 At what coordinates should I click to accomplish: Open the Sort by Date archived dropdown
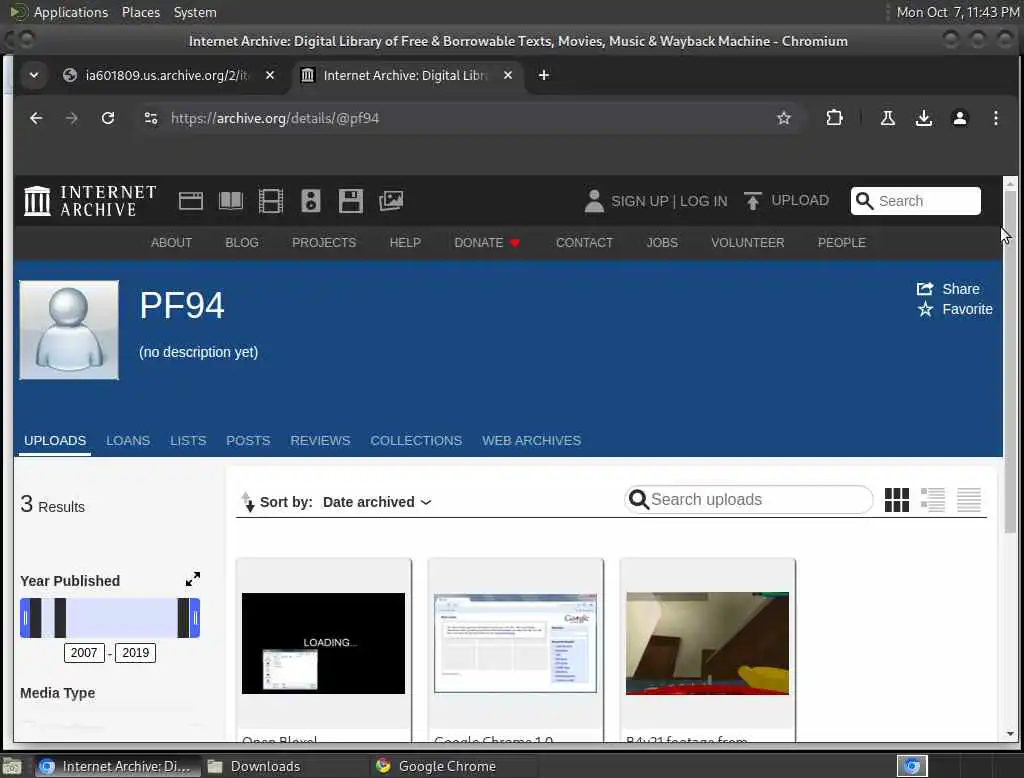[x=377, y=502]
